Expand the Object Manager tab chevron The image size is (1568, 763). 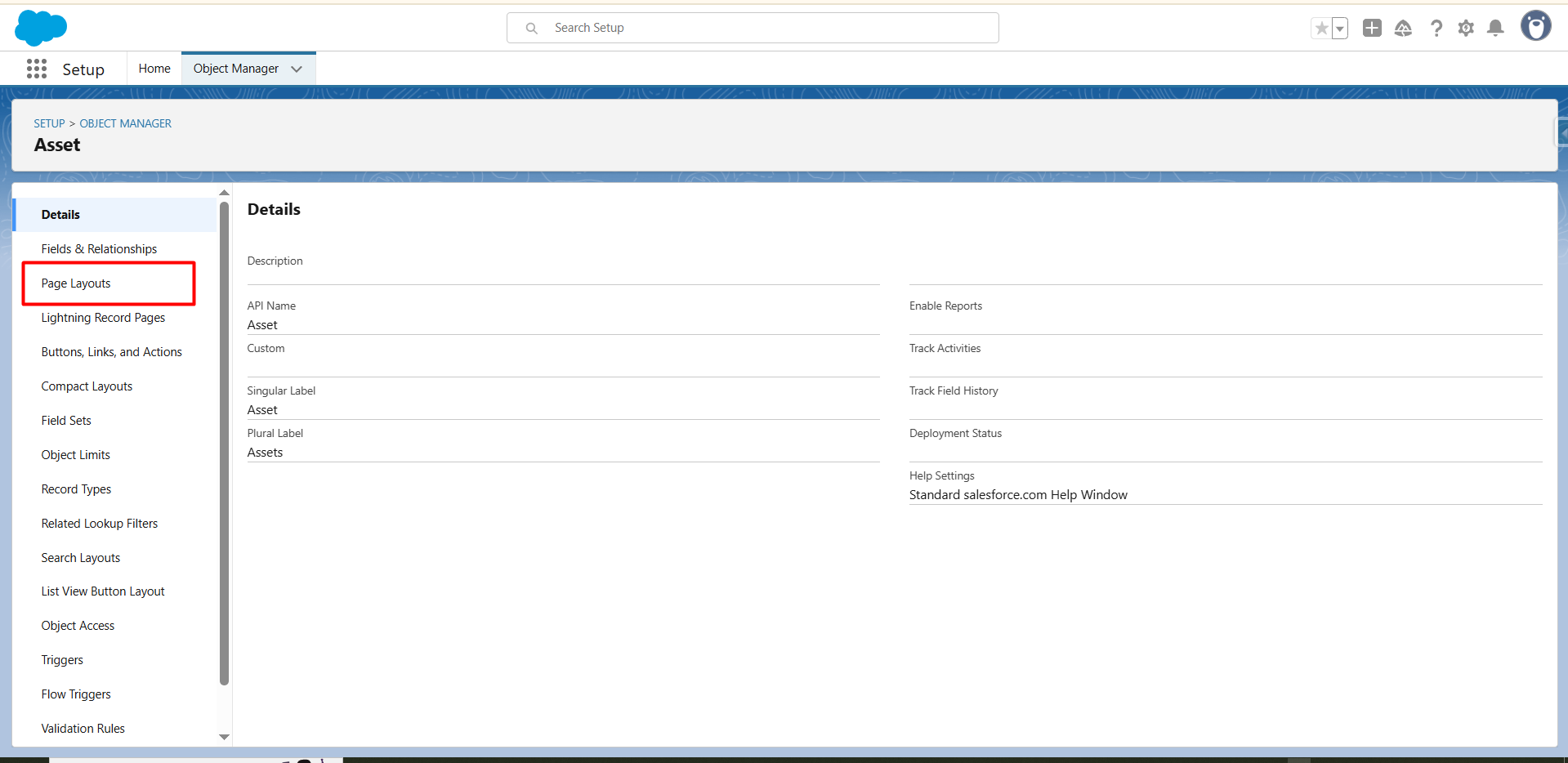[x=297, y=69]
